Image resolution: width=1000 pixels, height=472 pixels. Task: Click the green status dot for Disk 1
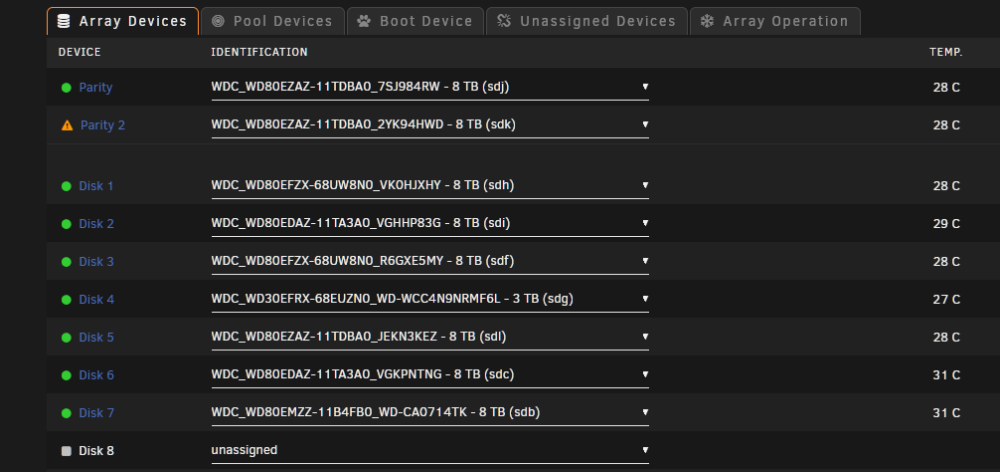click(66, 186)
